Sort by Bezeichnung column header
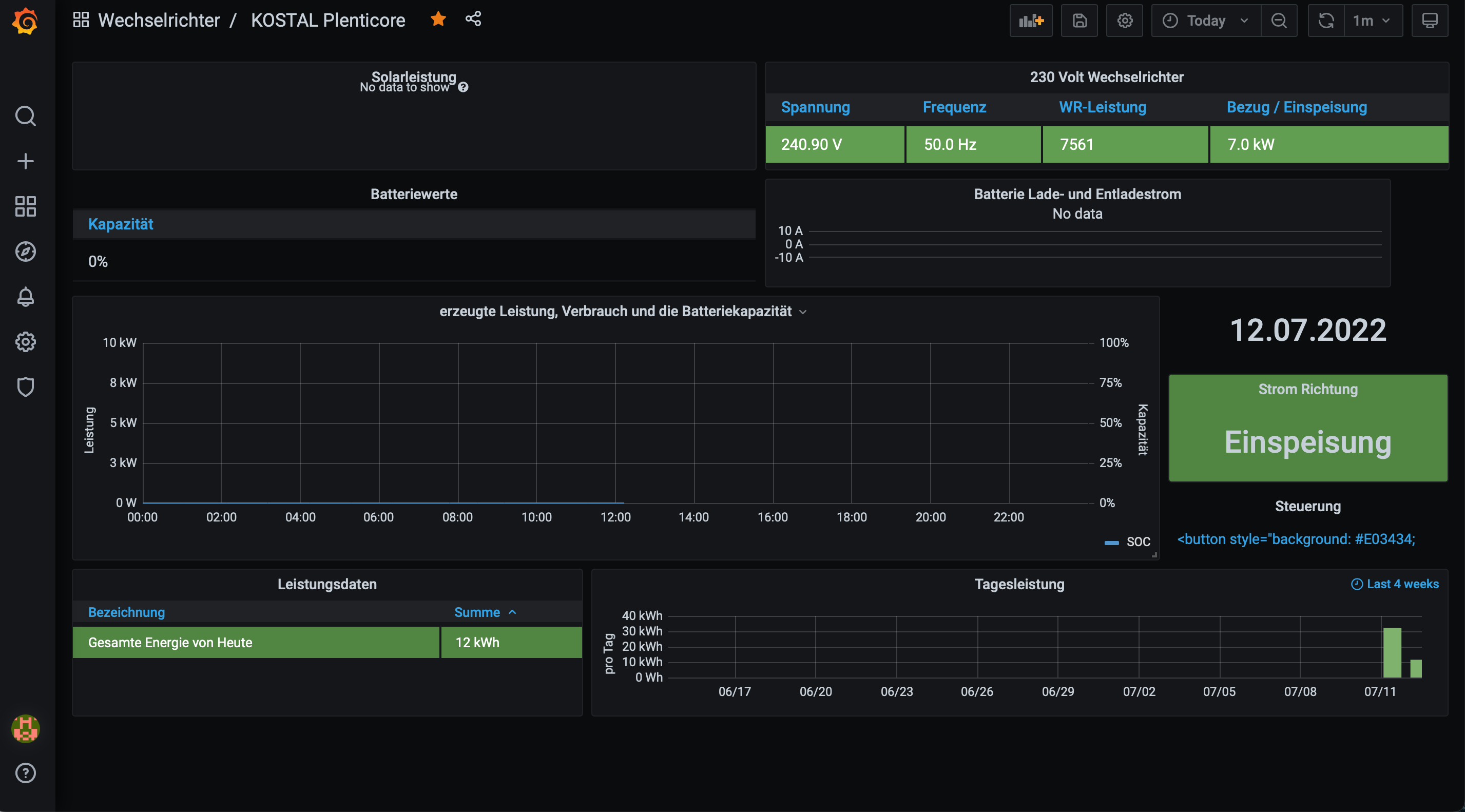Viewport: 1465px width, 812px height. [x=126, y=612]
